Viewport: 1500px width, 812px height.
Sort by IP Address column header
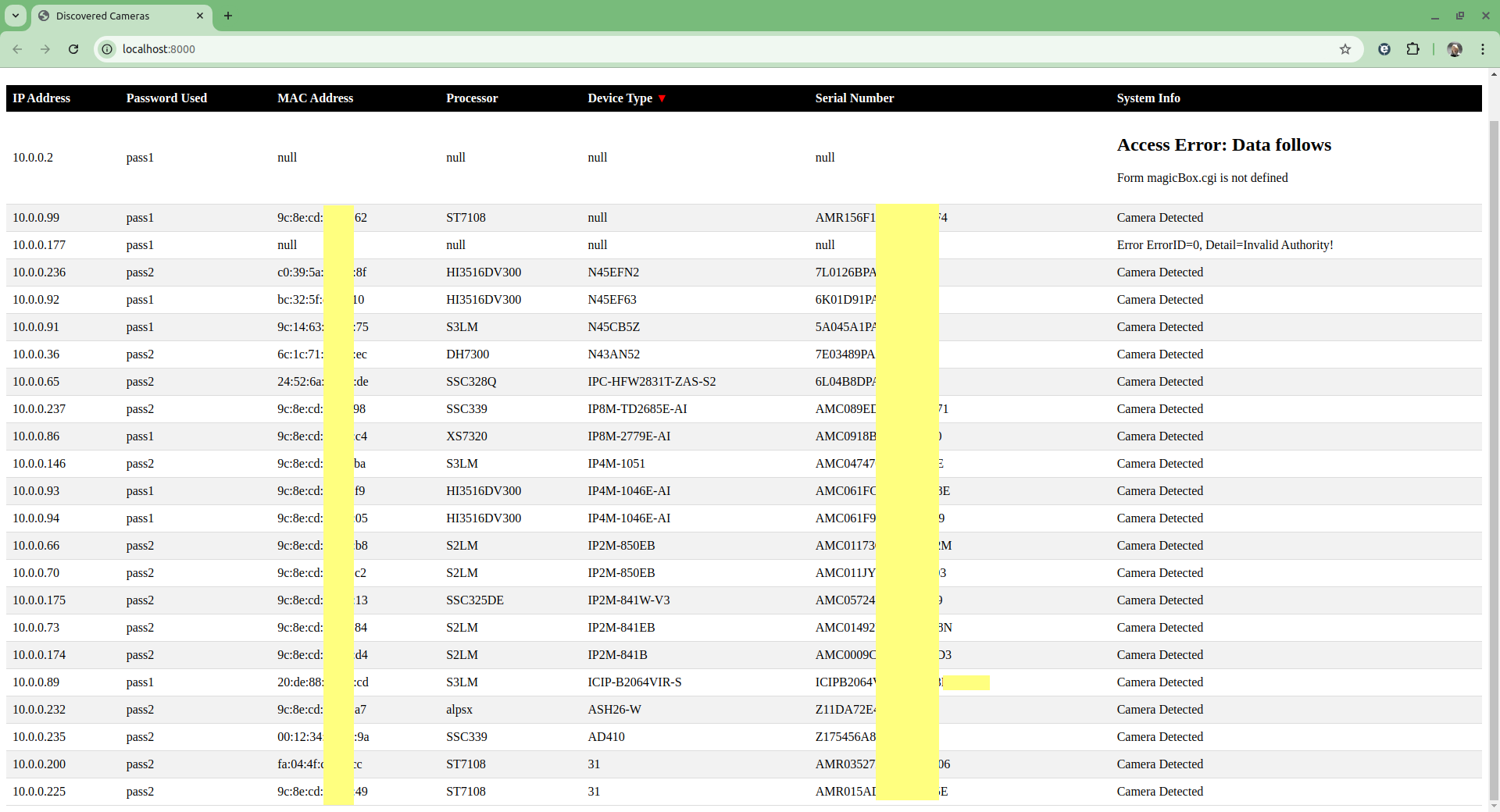tap(41, 98)
